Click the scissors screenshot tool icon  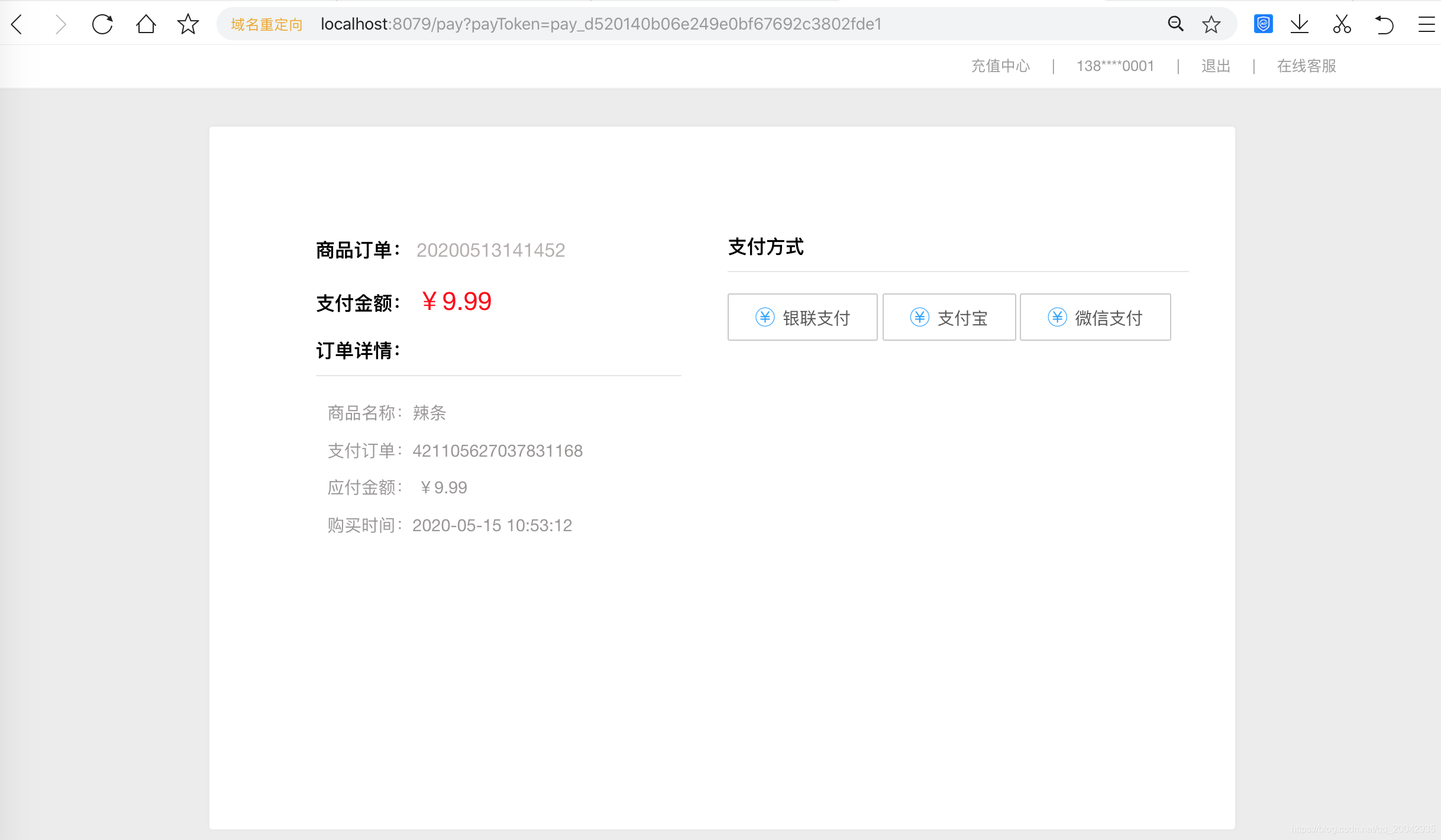tap(1342, 24)
